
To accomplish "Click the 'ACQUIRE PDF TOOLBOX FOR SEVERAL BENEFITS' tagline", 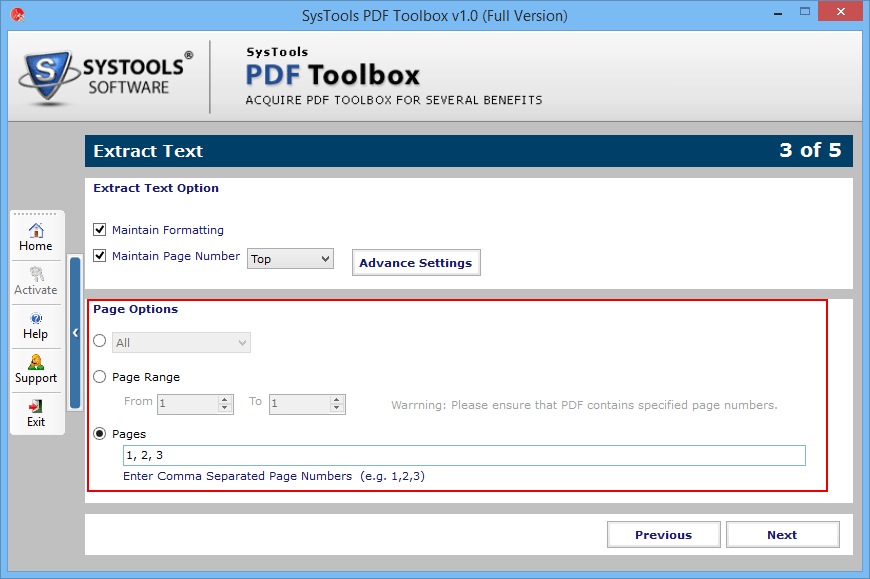I will 394,100.
